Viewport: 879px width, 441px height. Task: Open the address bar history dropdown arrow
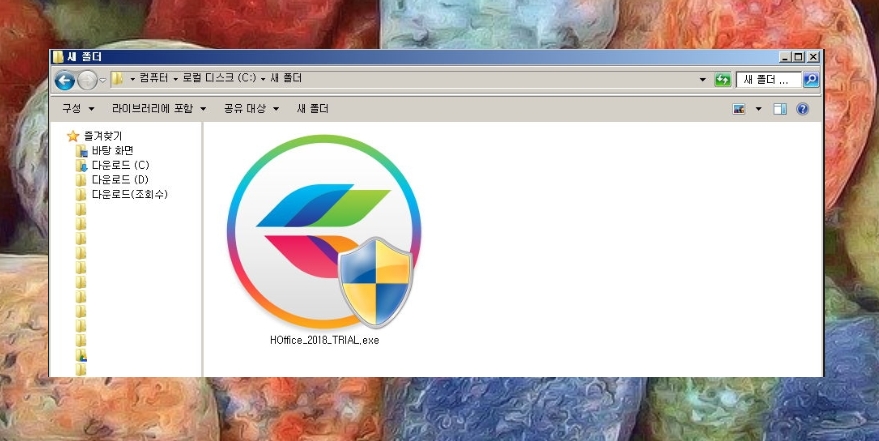(x=702, y=80)
